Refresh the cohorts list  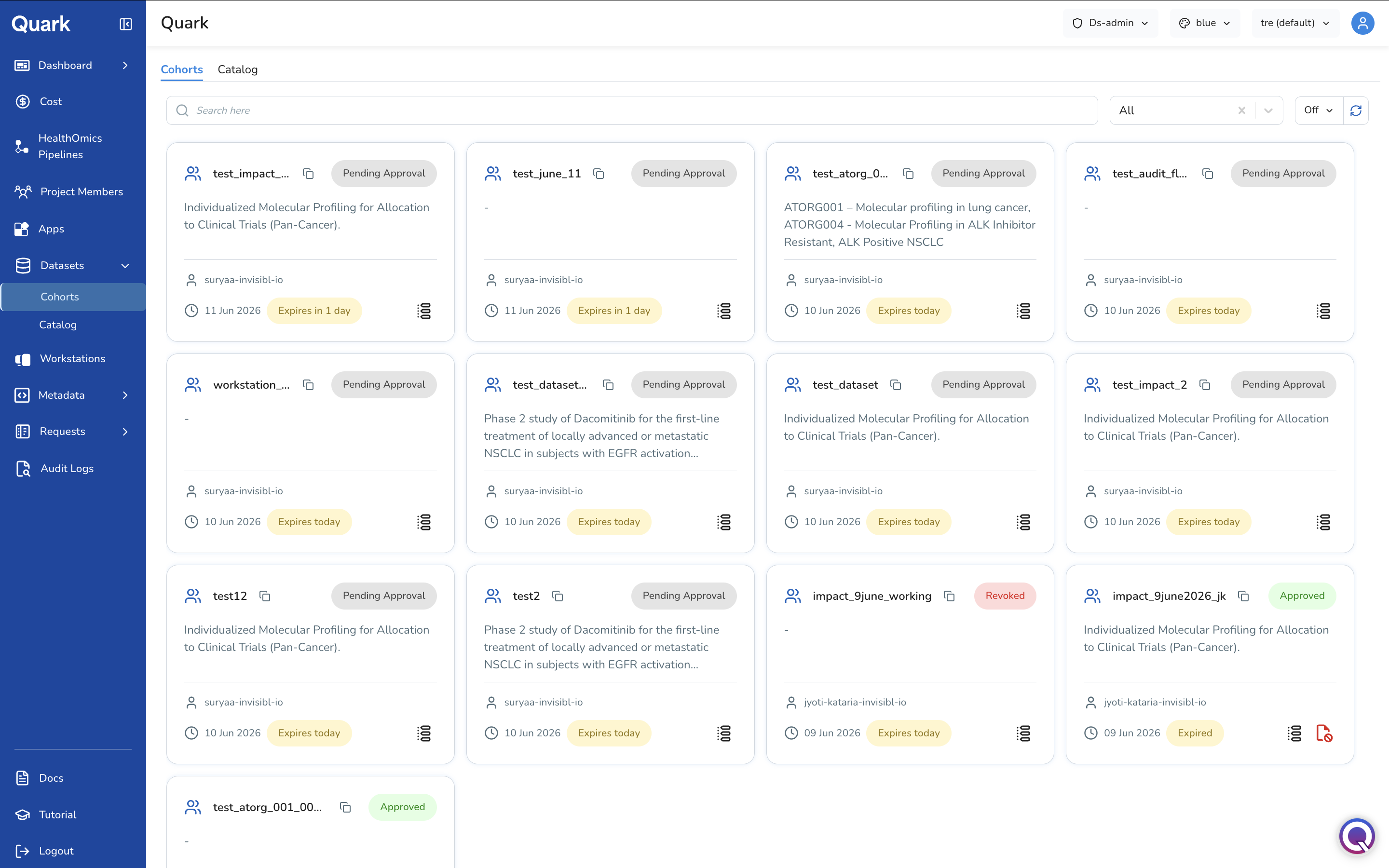pyautogui.click(x=1356, y=110)
